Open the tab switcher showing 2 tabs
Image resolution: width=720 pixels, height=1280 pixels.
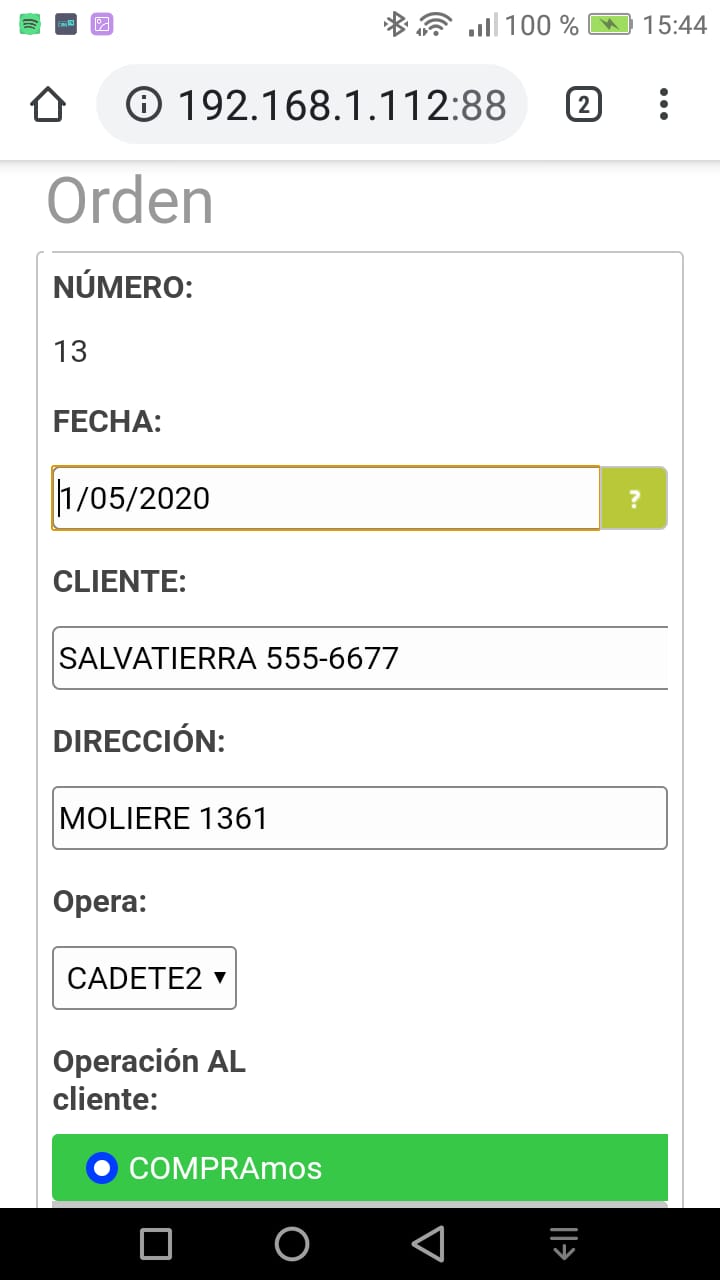[x=584, y=104]
